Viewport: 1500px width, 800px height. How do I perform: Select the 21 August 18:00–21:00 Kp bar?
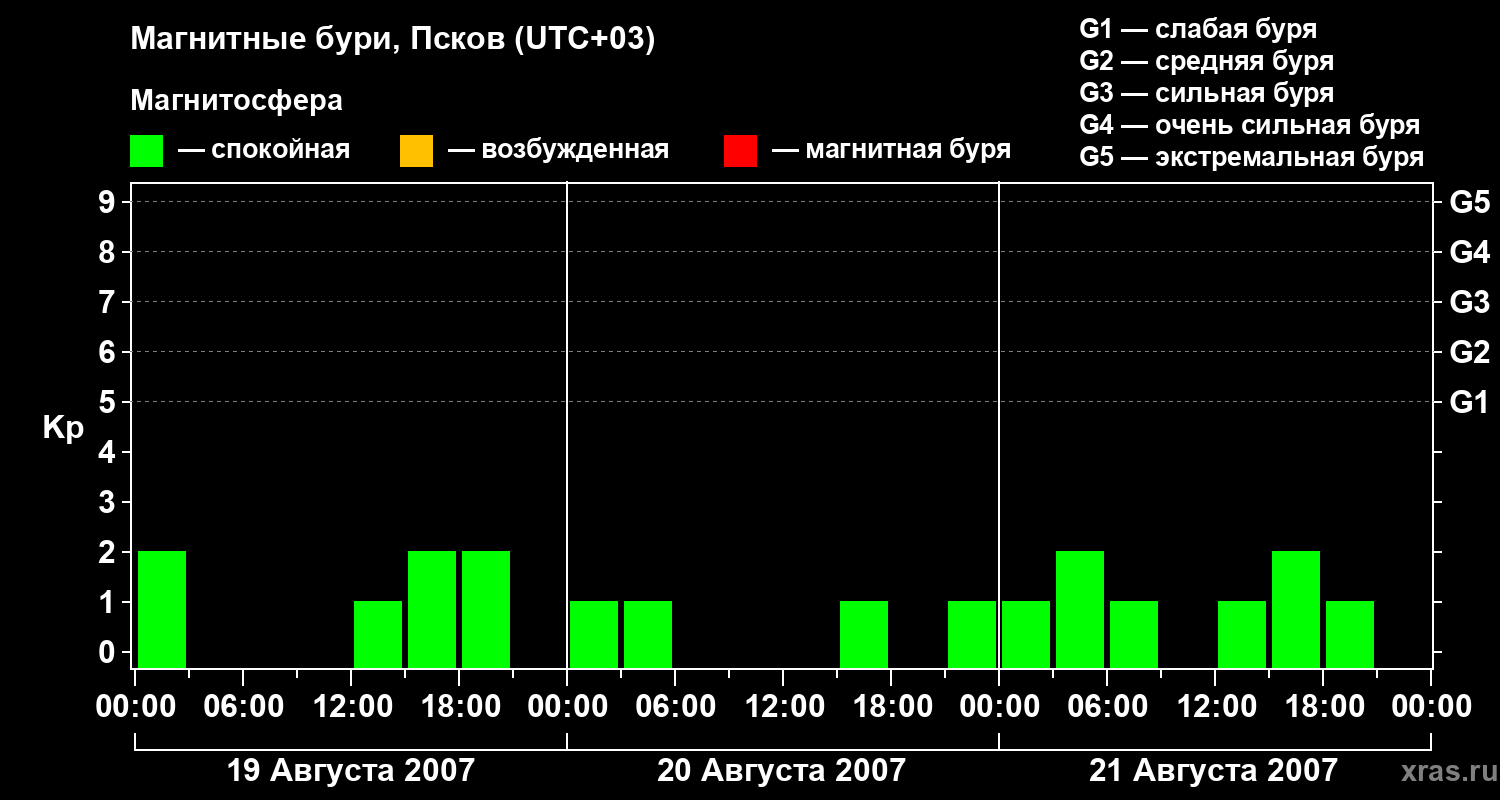[1350, 634]
